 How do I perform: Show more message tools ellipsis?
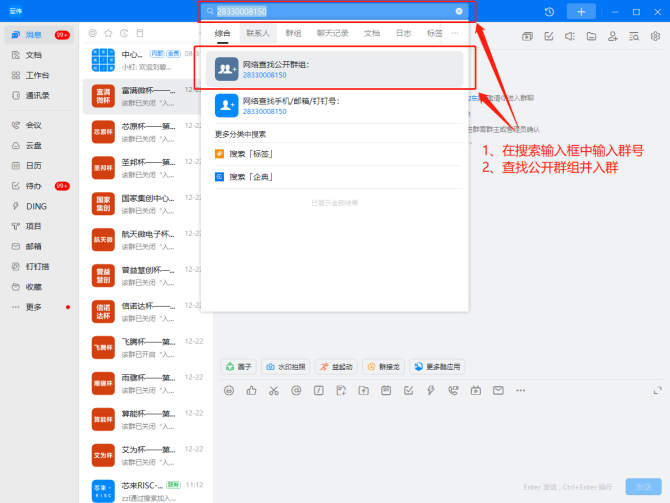(520, 390)
